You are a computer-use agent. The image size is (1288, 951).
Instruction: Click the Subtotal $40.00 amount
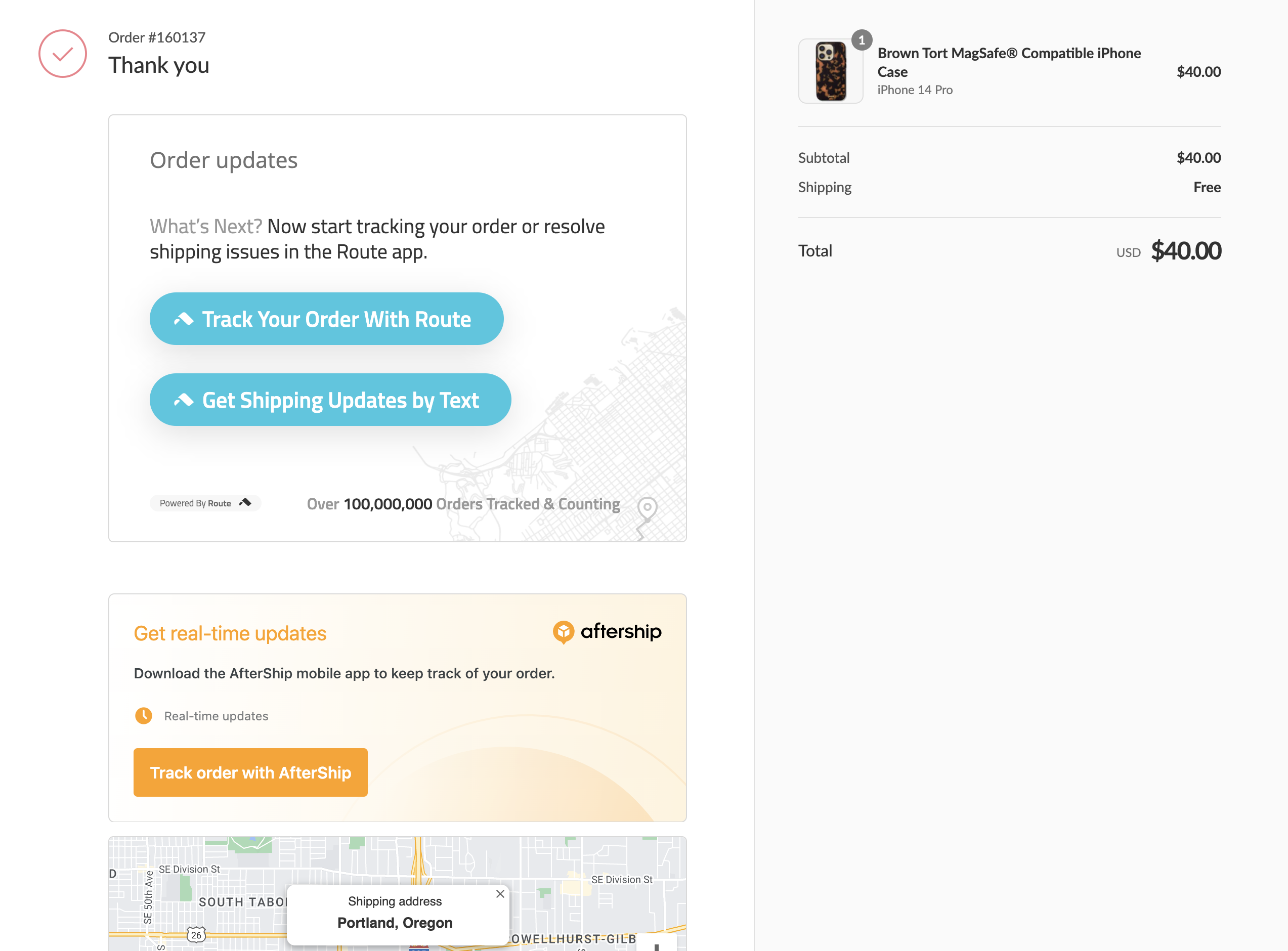pyautogui.click(x=1199, y=158)
